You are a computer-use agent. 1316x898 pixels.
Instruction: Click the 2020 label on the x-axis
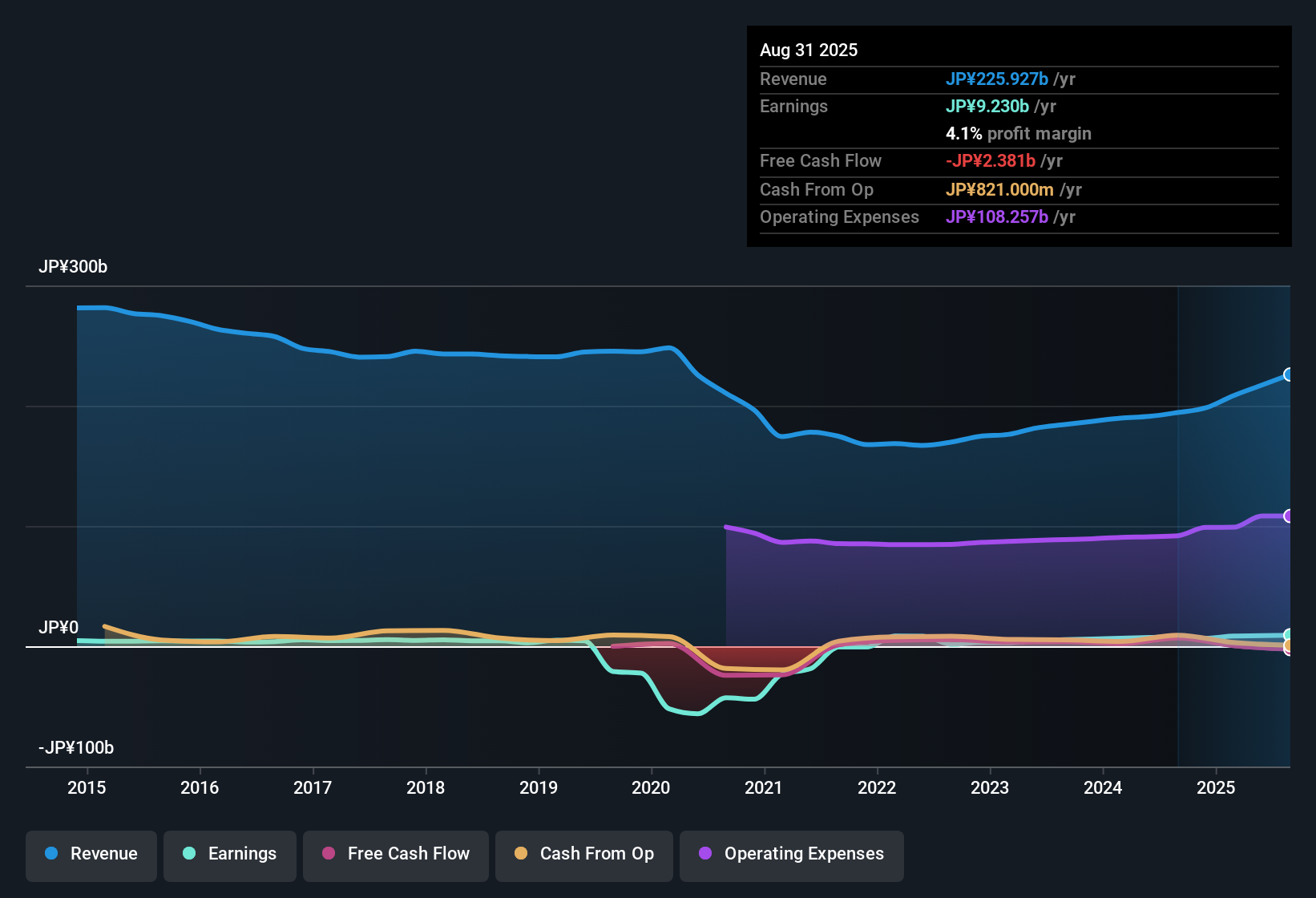click(652, 788)
